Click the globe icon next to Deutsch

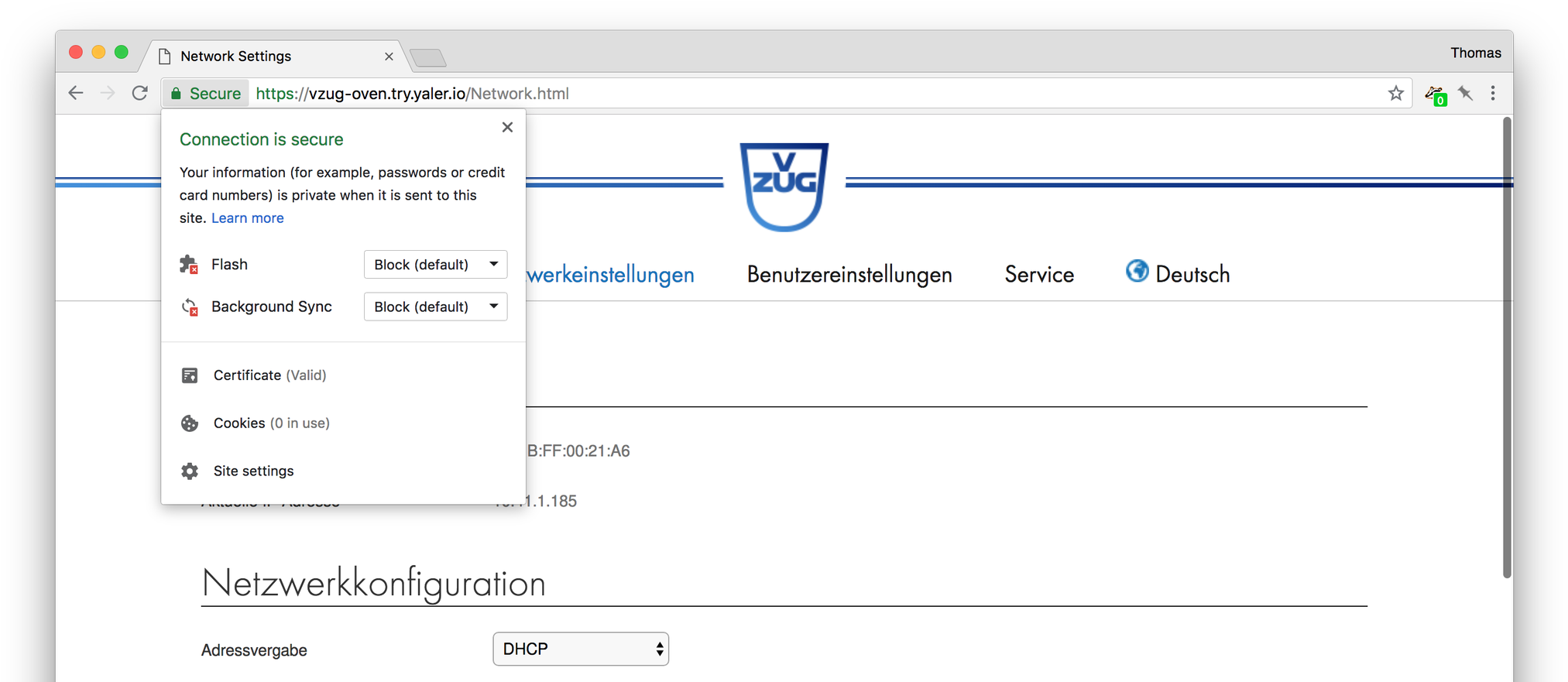pos(1137,272)
